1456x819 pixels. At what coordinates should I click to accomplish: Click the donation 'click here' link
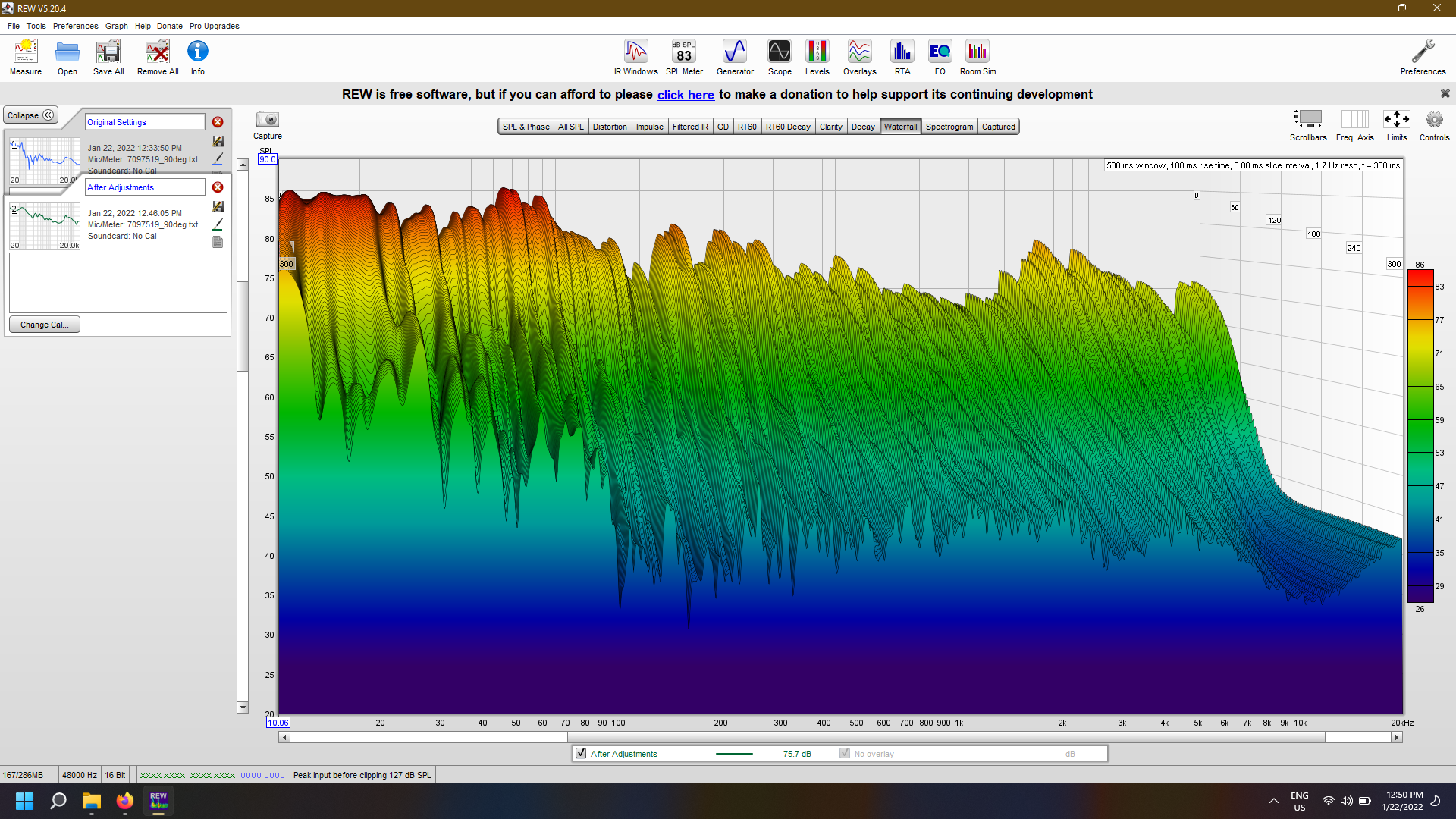point(686,95)
